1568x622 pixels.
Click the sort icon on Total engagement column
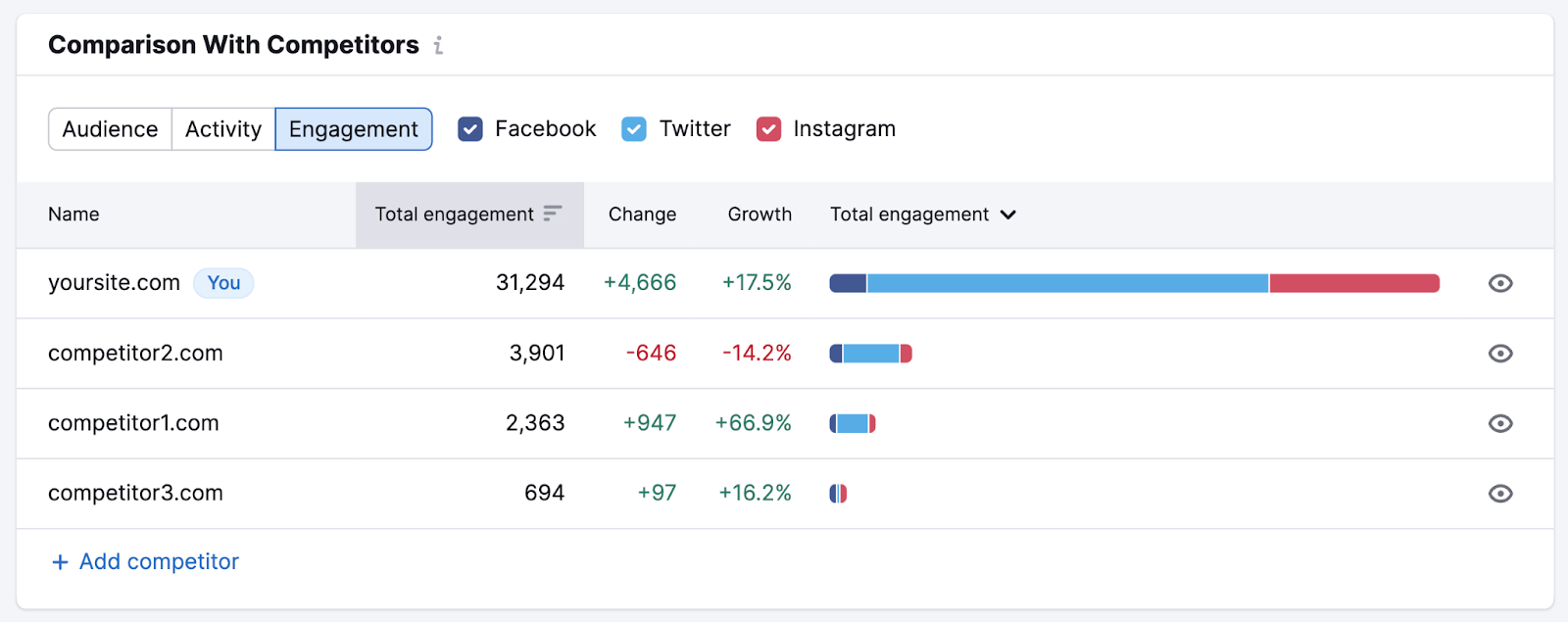(x=553, y=213)
